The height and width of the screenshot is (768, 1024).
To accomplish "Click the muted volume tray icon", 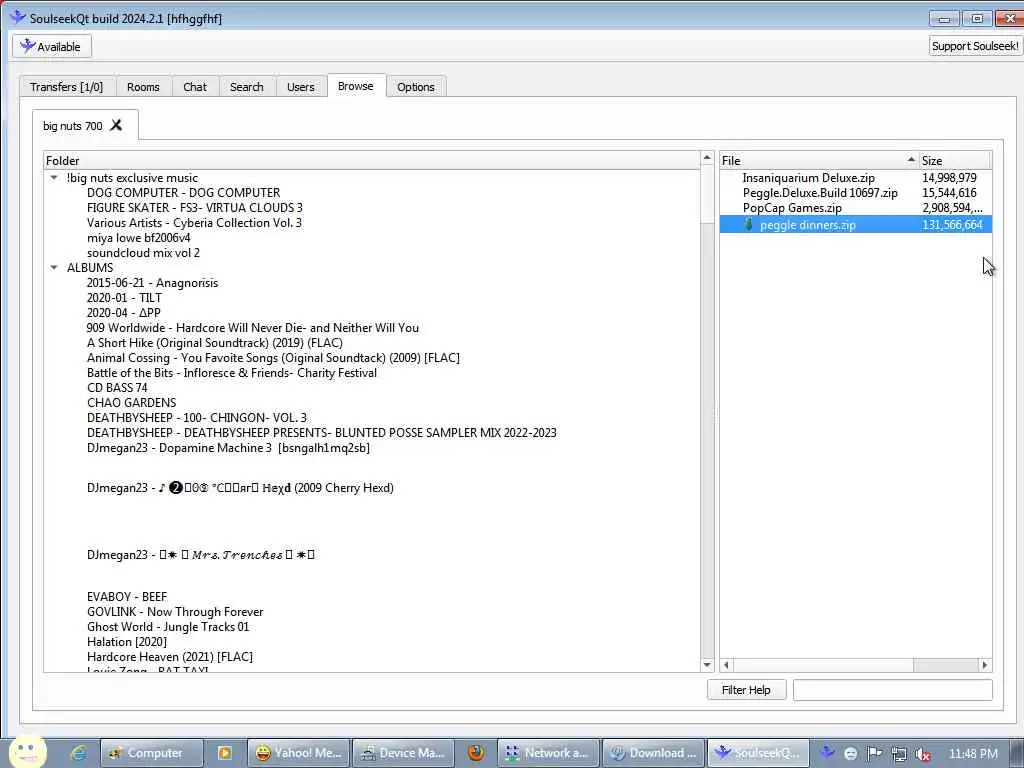I will point(923,754).
